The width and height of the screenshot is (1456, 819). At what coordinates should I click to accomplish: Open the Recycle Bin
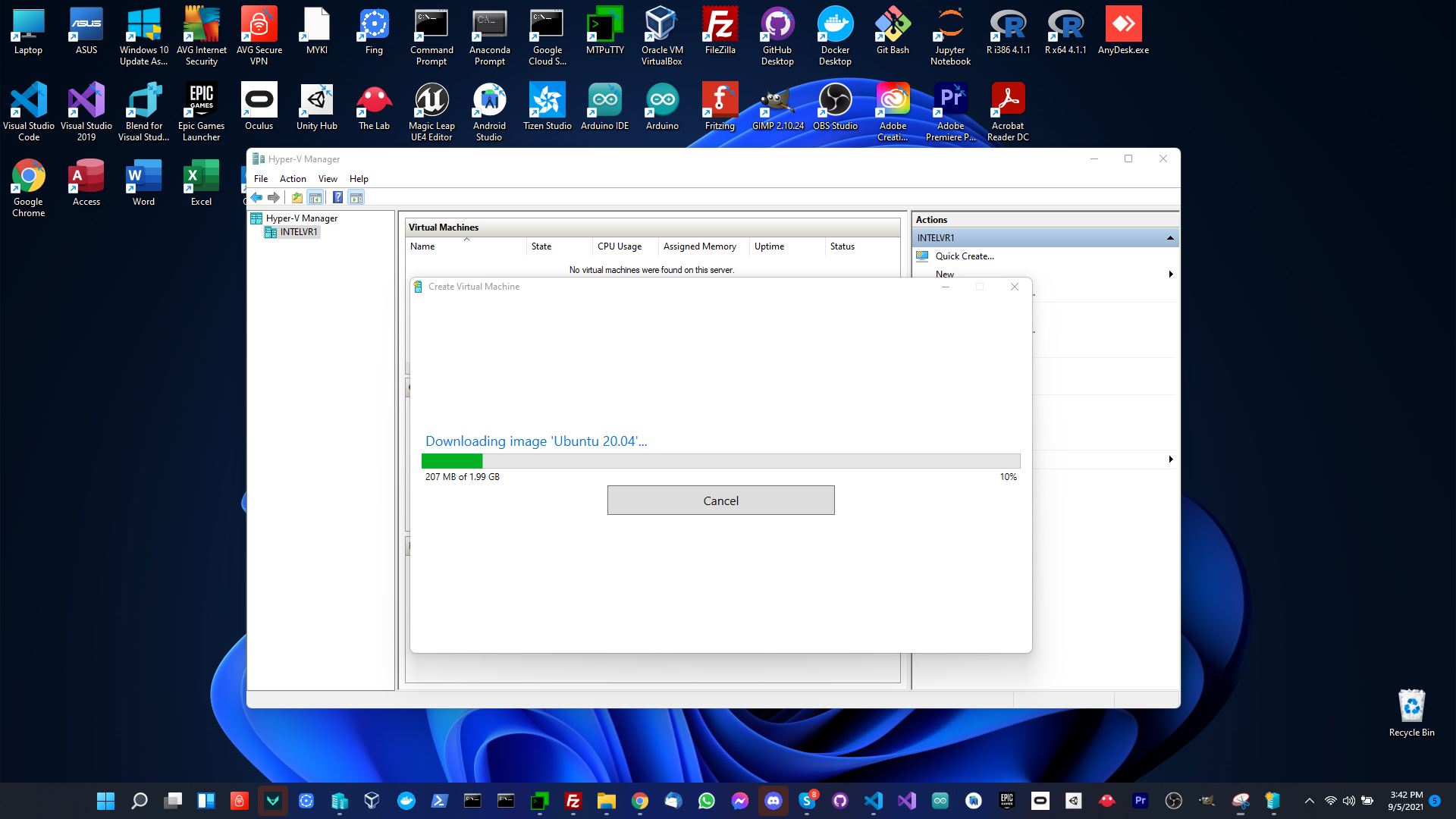[x=1411, y=713]
